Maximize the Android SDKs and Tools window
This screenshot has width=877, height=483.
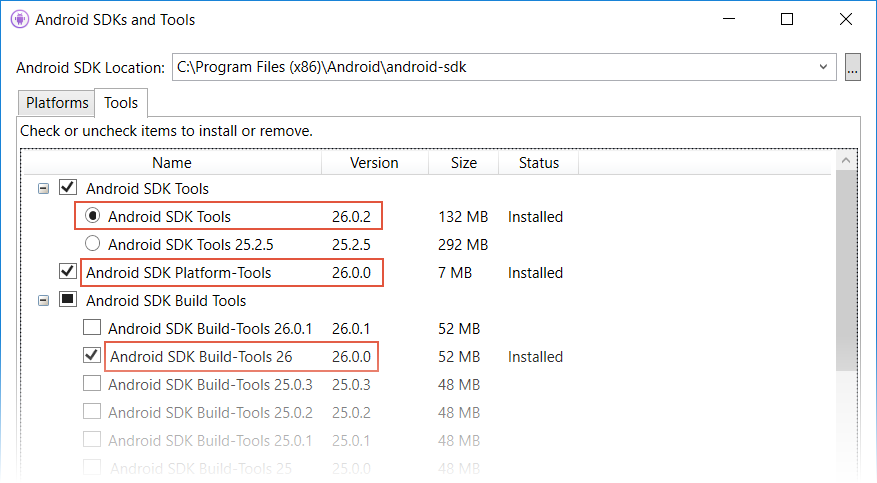click(x=787, y=20)
